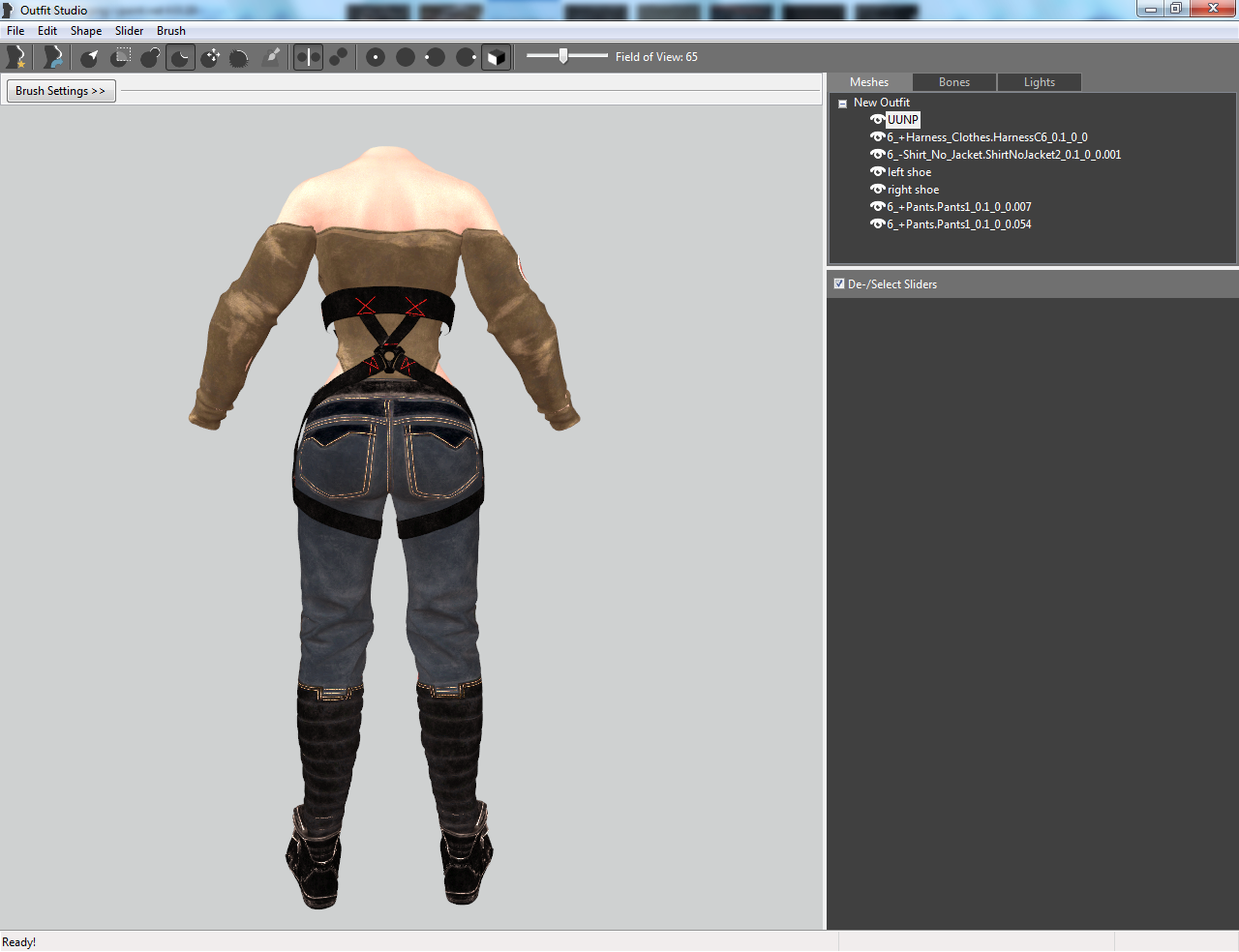Screen dimensions: 1239x952
Task: Toggle Edit Connected Only mode
Action: (338, 57)
